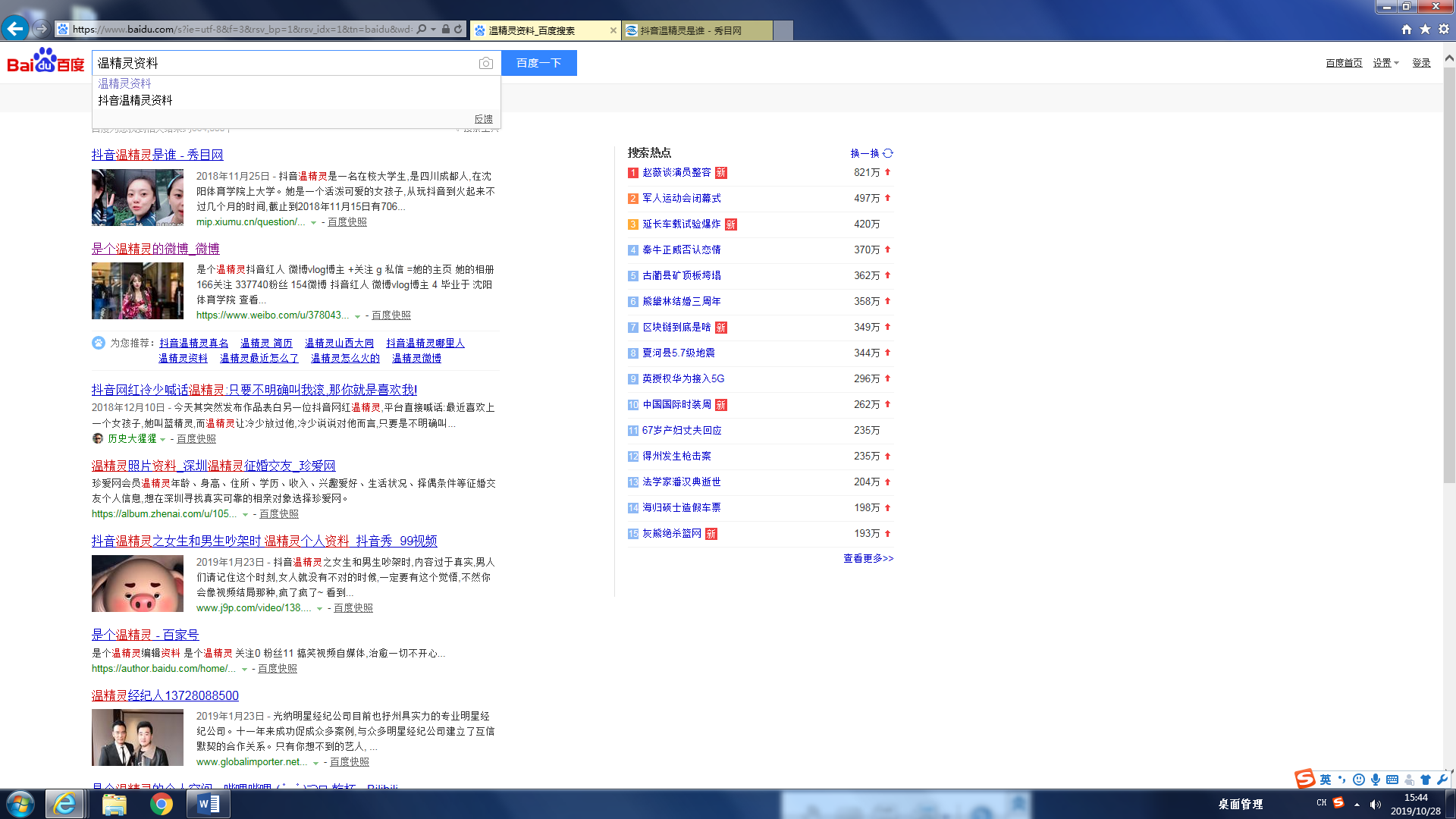Open the browser home icon
Screen dimensions: 1456x819
(x=1407, y=30)
